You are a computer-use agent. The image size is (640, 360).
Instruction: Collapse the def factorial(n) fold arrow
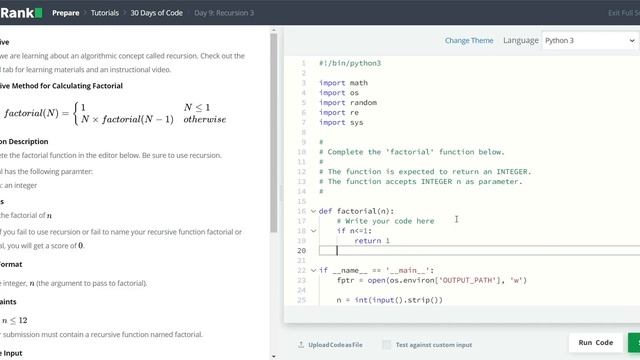point(313,211)
